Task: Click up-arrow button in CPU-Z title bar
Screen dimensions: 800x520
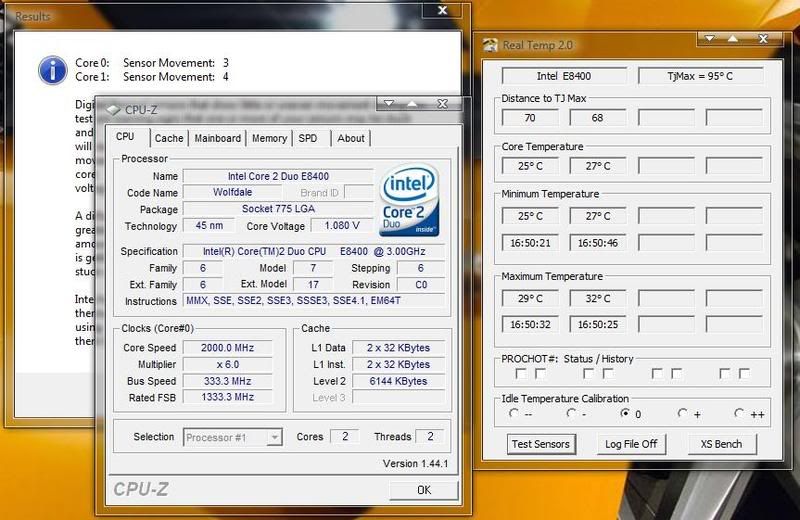Action: [x=412, y=103]
